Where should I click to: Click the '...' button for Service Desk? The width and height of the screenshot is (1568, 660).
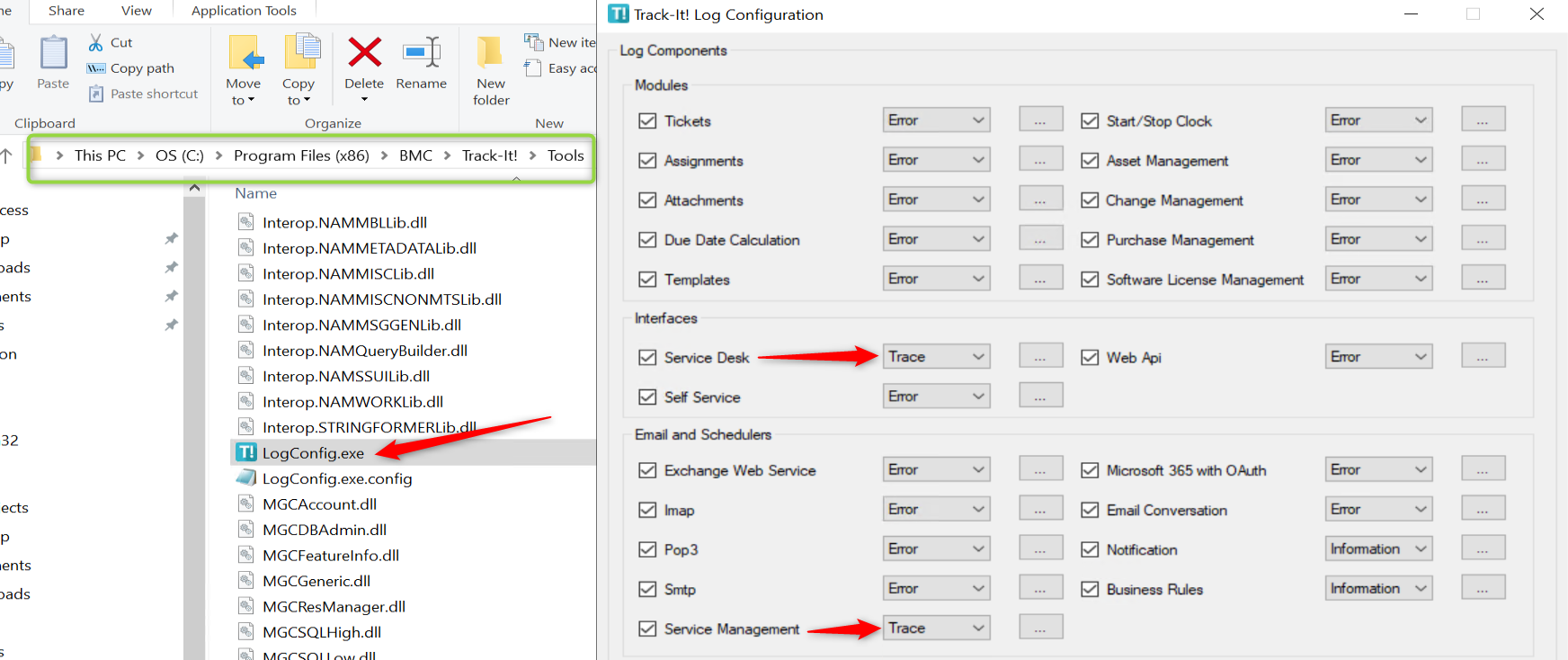tap(1040, 356)
